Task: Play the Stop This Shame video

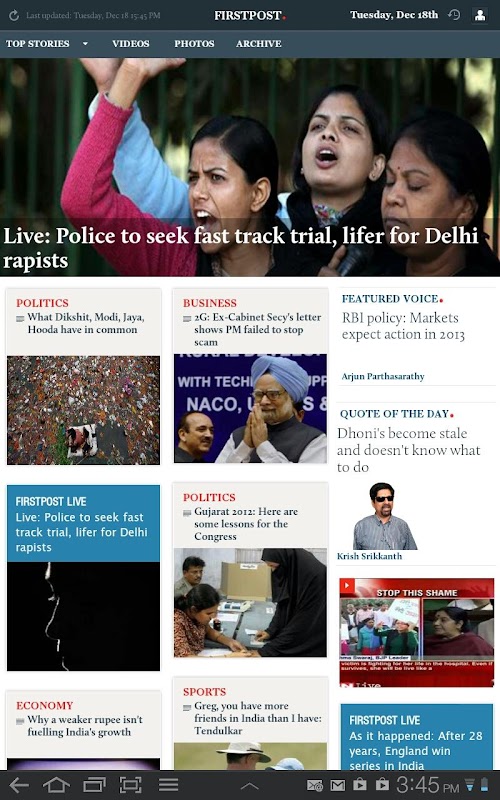Action: pyautogui.click(x=417, y=632)
